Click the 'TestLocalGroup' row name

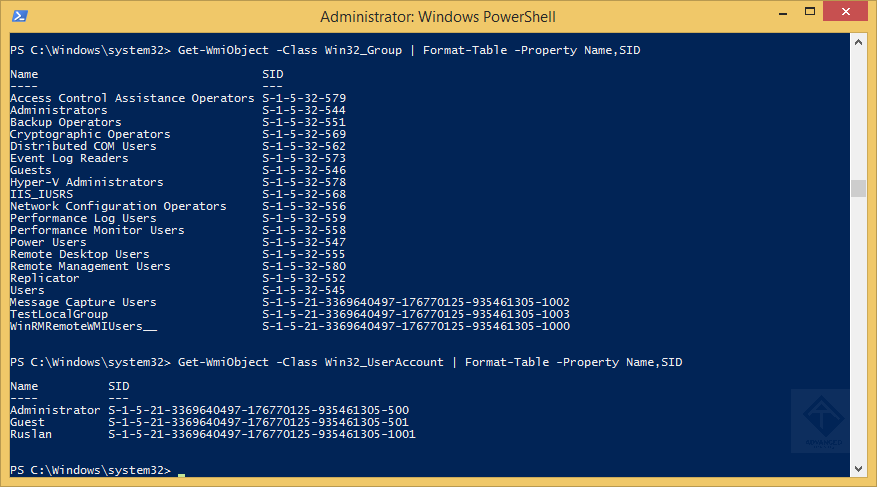[58, 314]
